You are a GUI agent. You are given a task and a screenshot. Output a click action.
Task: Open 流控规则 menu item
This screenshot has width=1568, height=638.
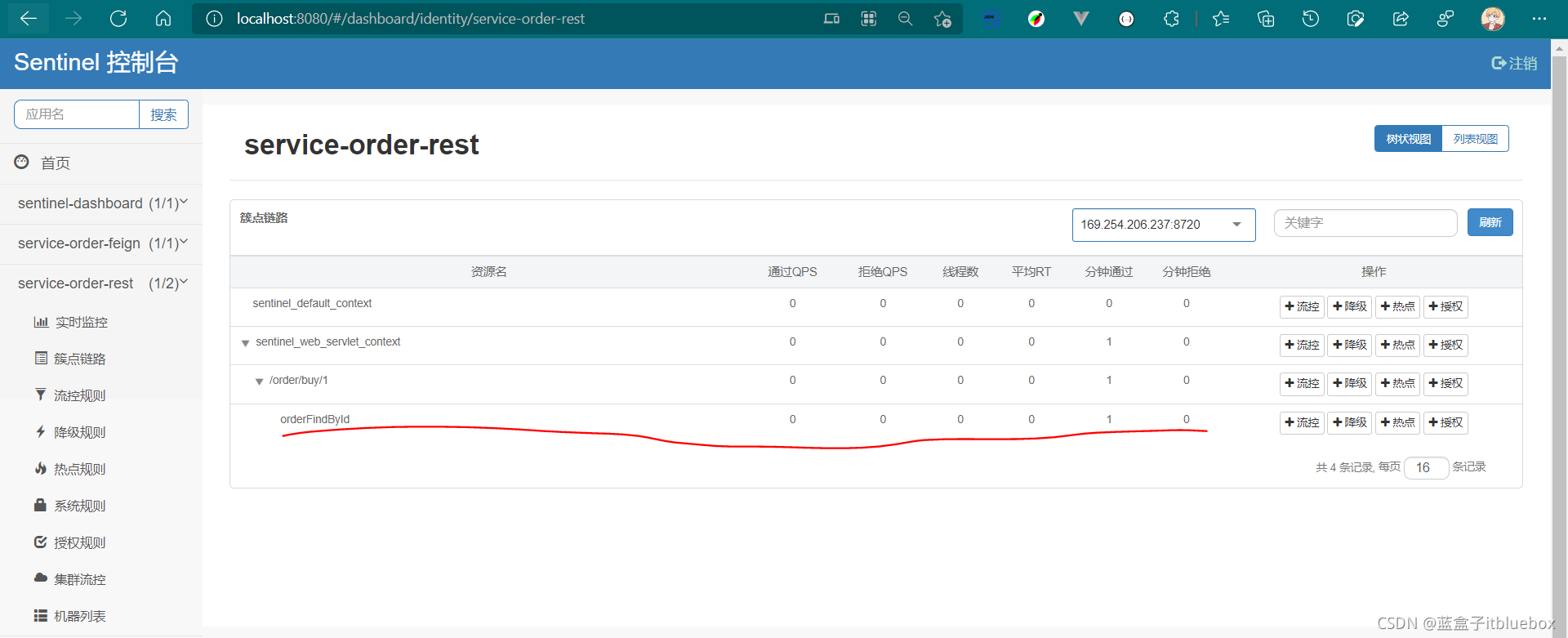click(70, 395)
